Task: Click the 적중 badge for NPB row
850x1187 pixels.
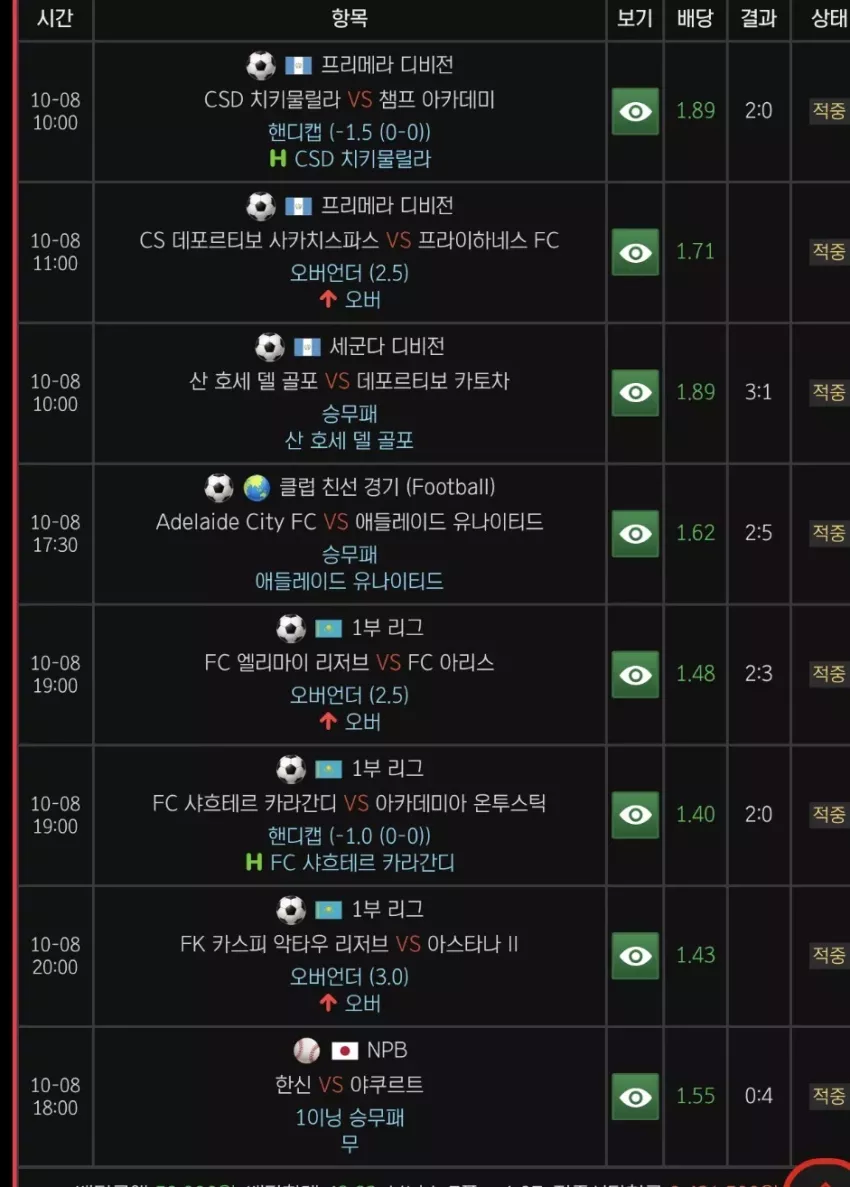Action: coord(829,1095)
